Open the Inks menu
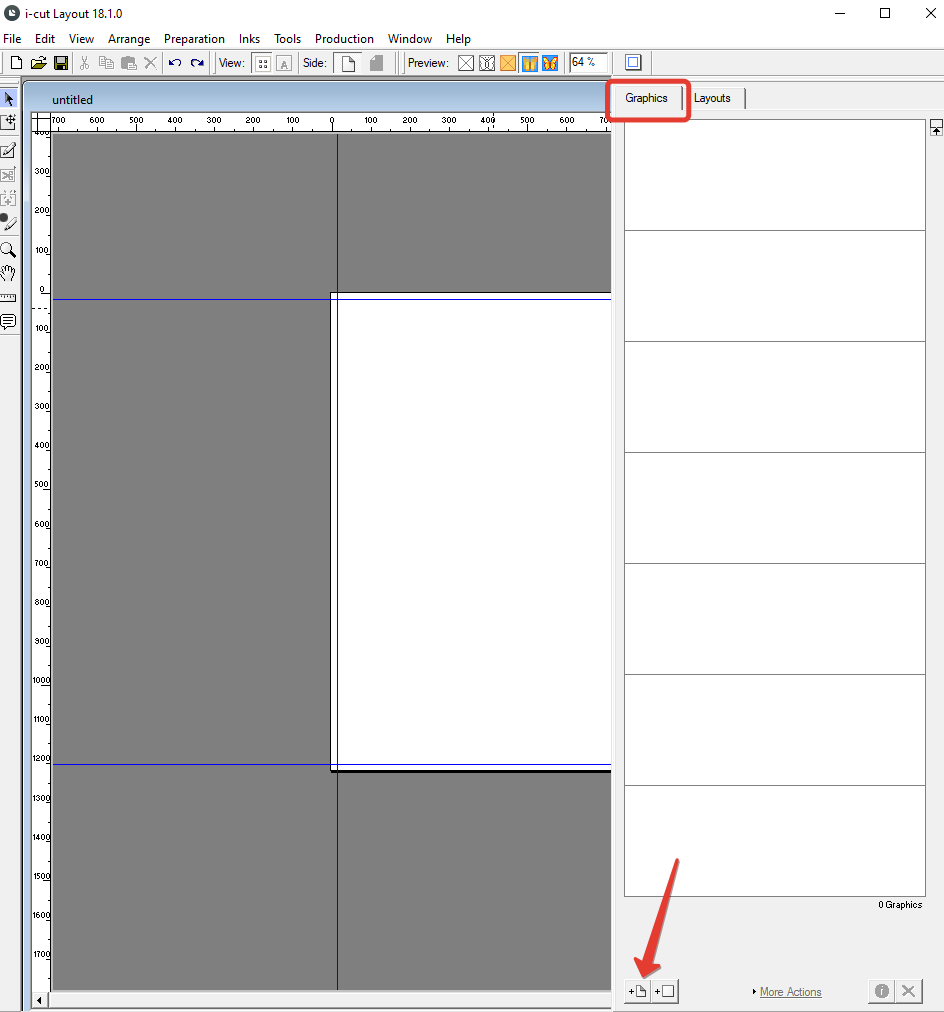Viewport: 944px width, 1012px height. 249,39
